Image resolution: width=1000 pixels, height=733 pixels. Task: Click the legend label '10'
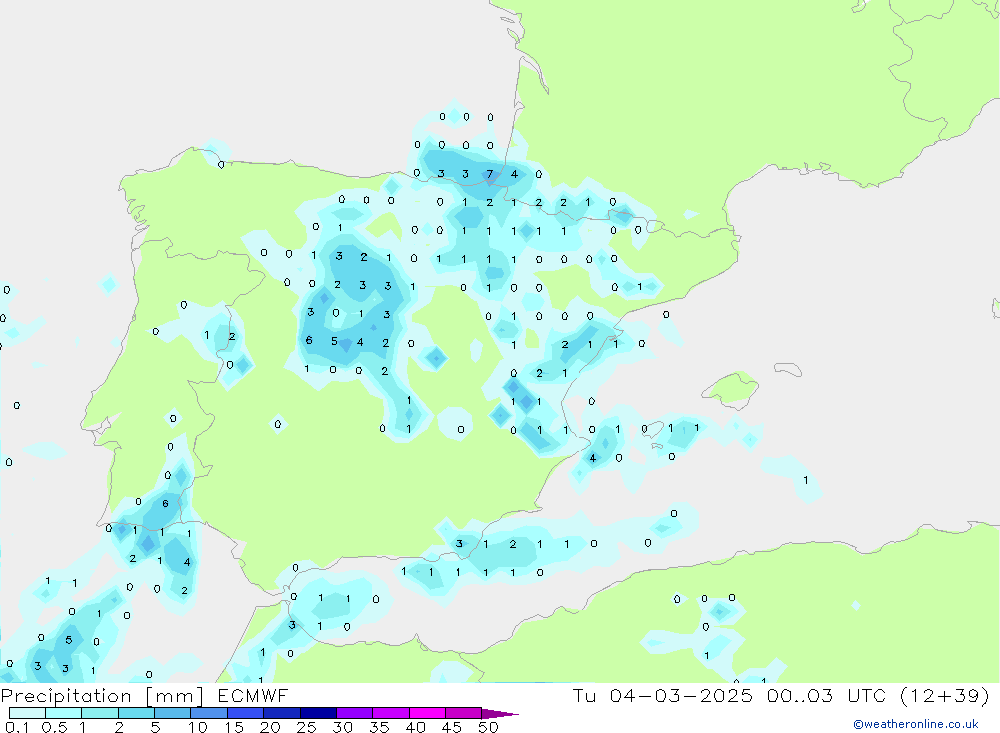coord(197,727)
